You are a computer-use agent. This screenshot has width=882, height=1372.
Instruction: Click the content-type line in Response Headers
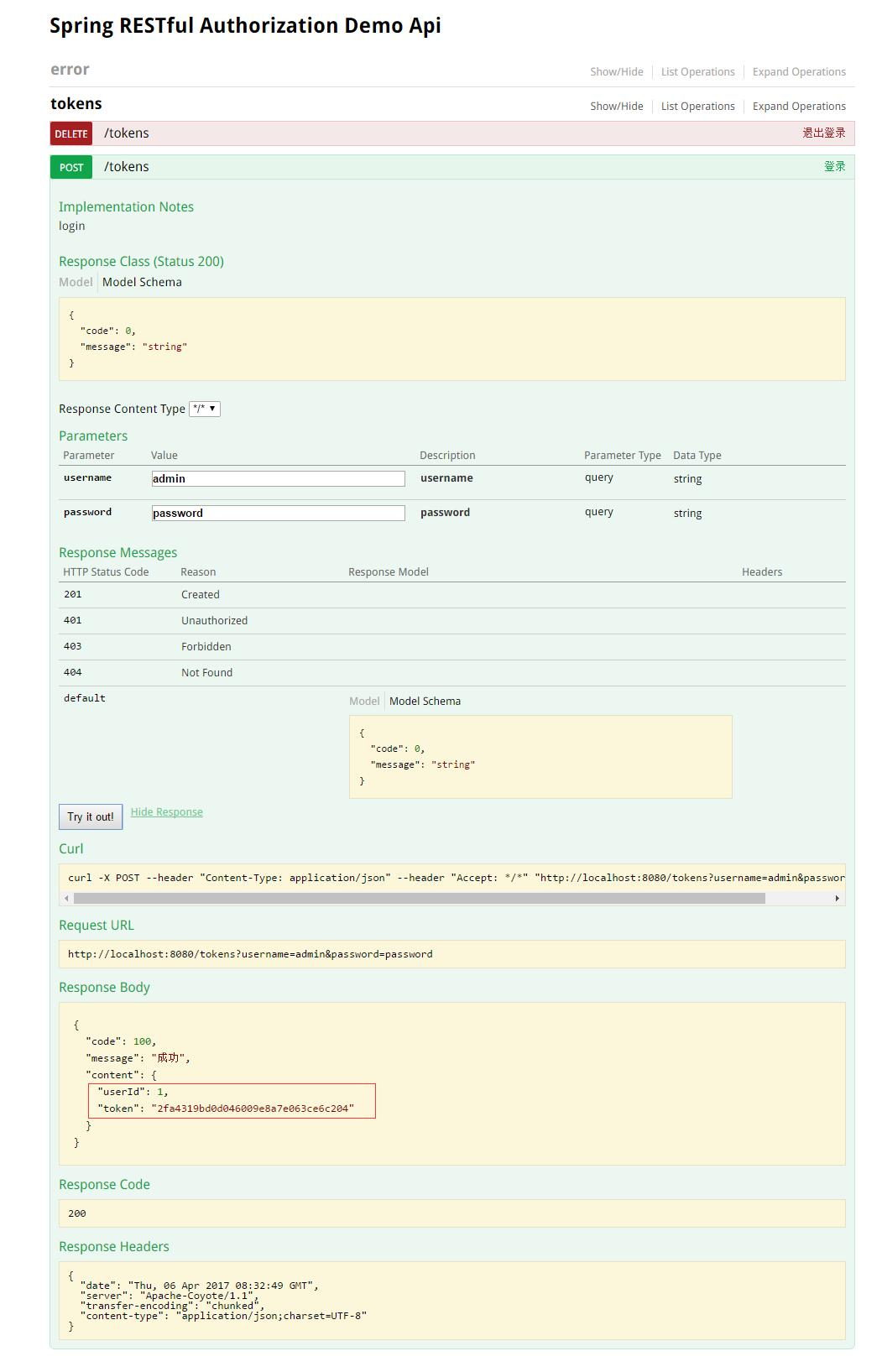[x=223, y=1316]
